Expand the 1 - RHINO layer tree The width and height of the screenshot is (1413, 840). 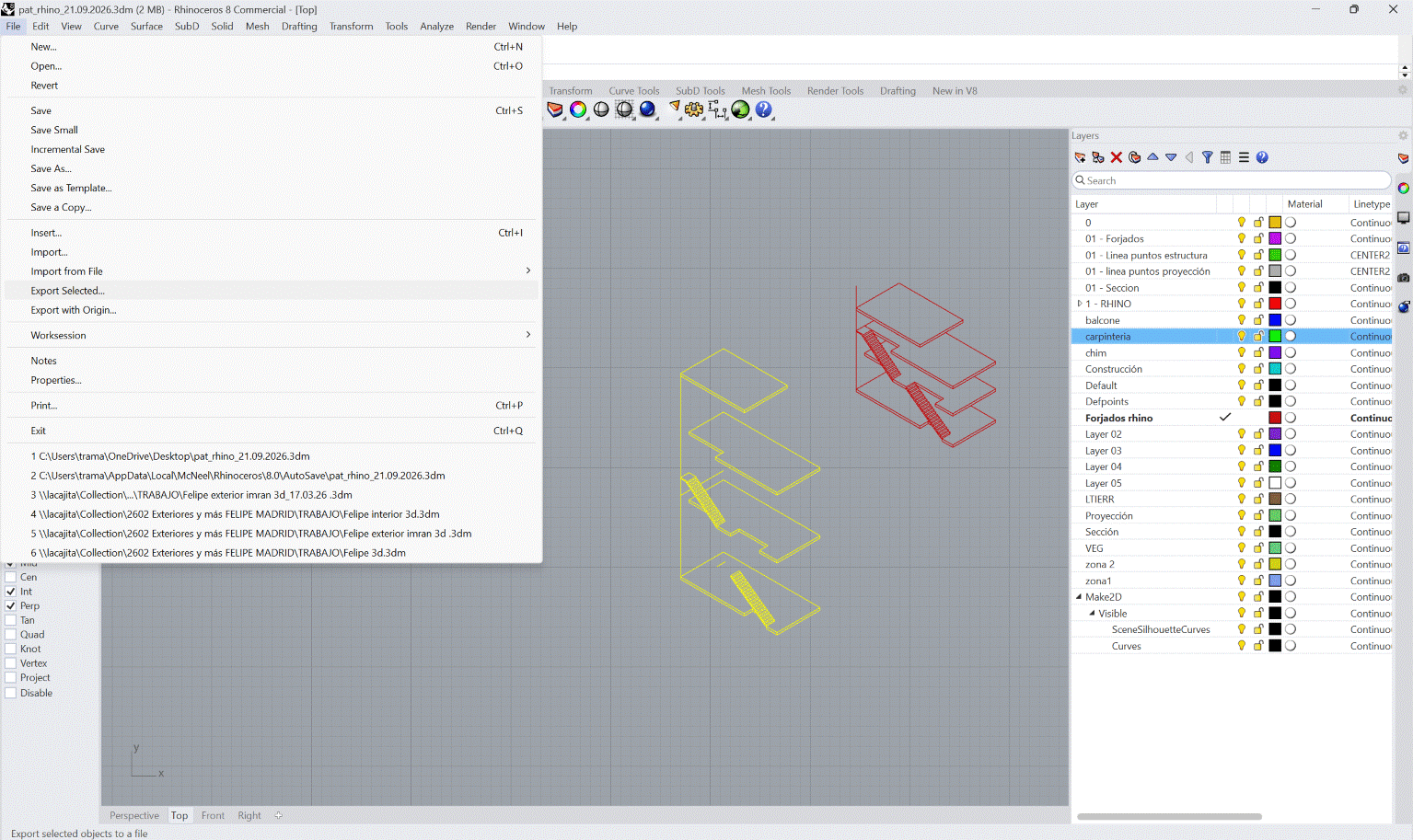1080,304
